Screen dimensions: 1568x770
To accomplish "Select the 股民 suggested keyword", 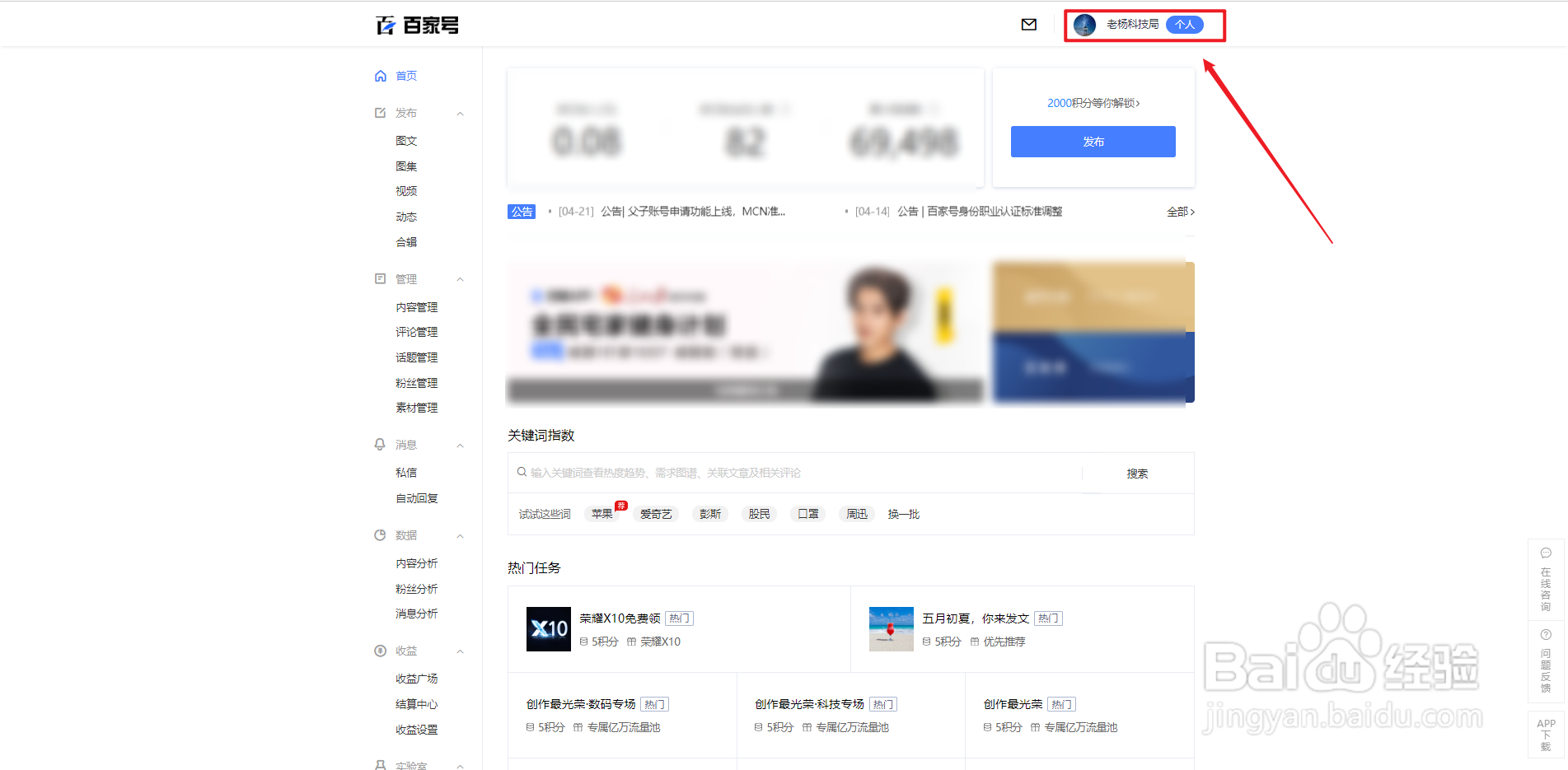I will coord(759,514).
